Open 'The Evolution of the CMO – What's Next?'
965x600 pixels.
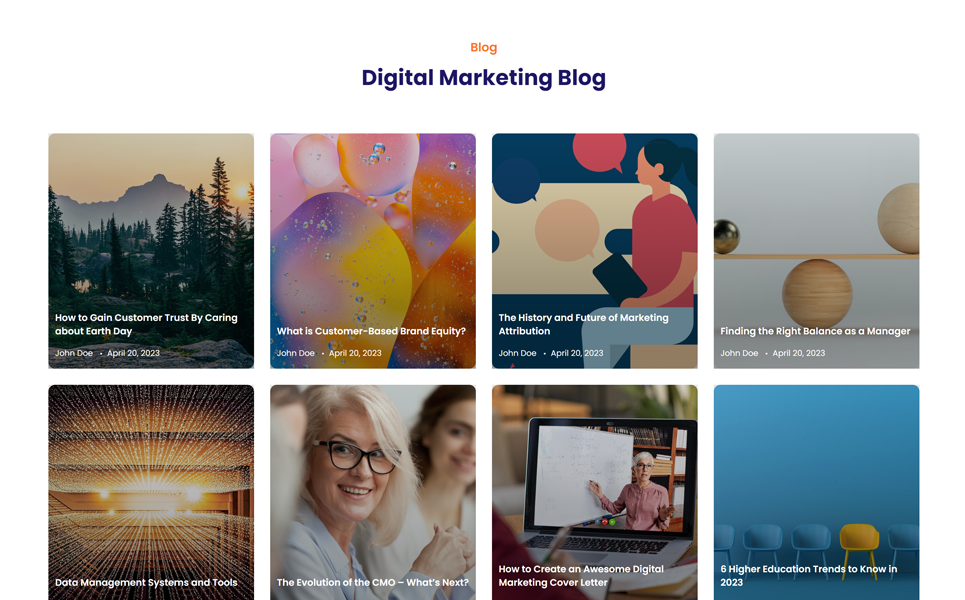[x=372, y=582]
